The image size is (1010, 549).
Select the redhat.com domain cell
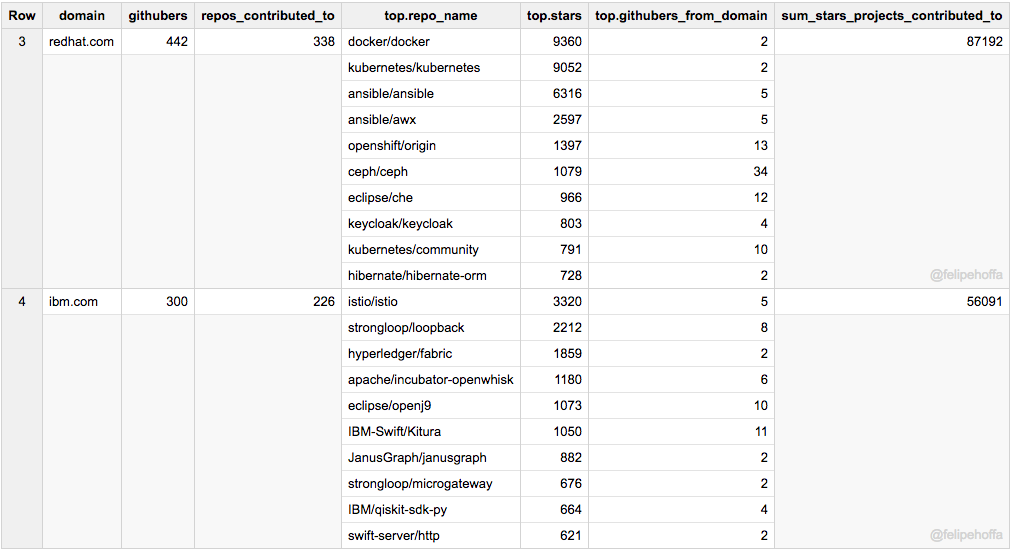pyautogui.click(x=81, y=42)
